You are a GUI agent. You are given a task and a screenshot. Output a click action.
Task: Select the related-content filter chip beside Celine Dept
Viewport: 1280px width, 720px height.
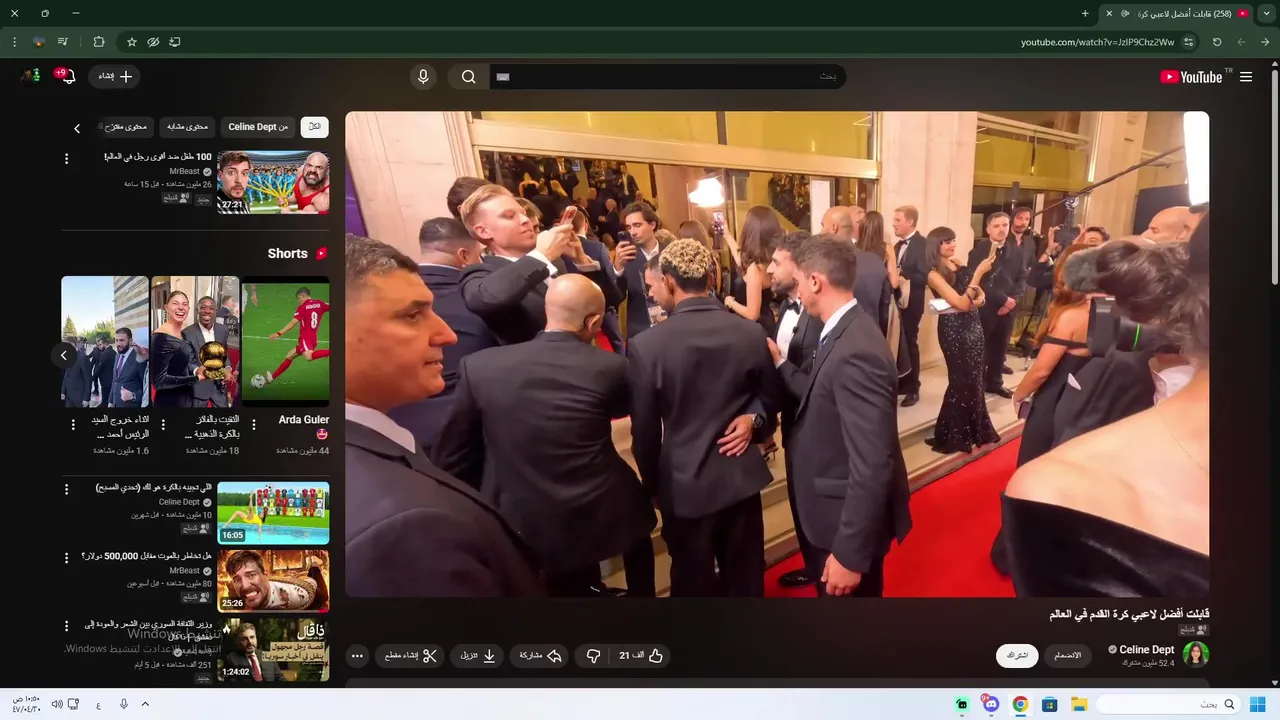click(x=187, y=127)
